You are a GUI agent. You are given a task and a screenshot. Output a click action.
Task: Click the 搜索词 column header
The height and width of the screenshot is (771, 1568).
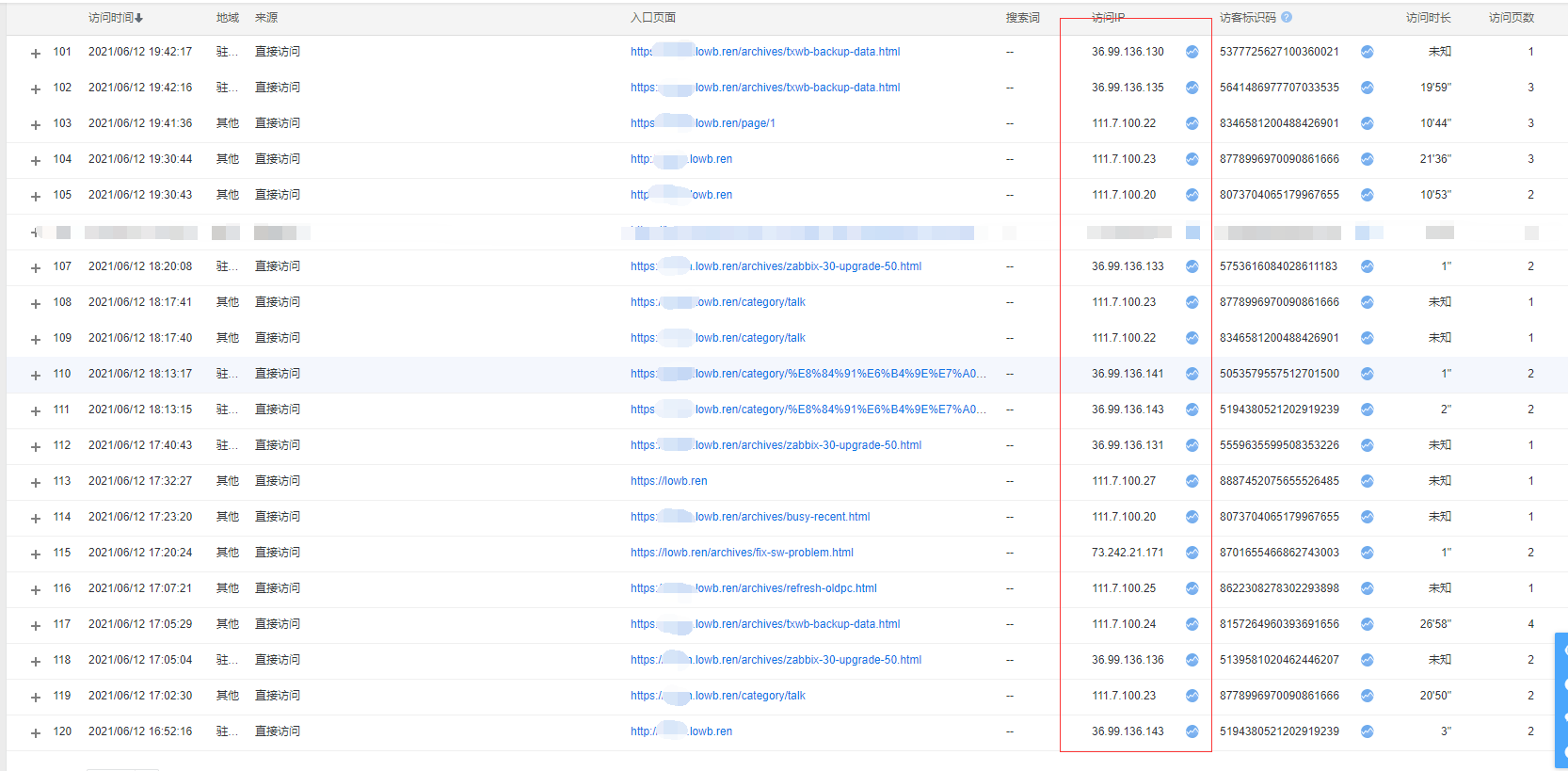point(1022,18)
